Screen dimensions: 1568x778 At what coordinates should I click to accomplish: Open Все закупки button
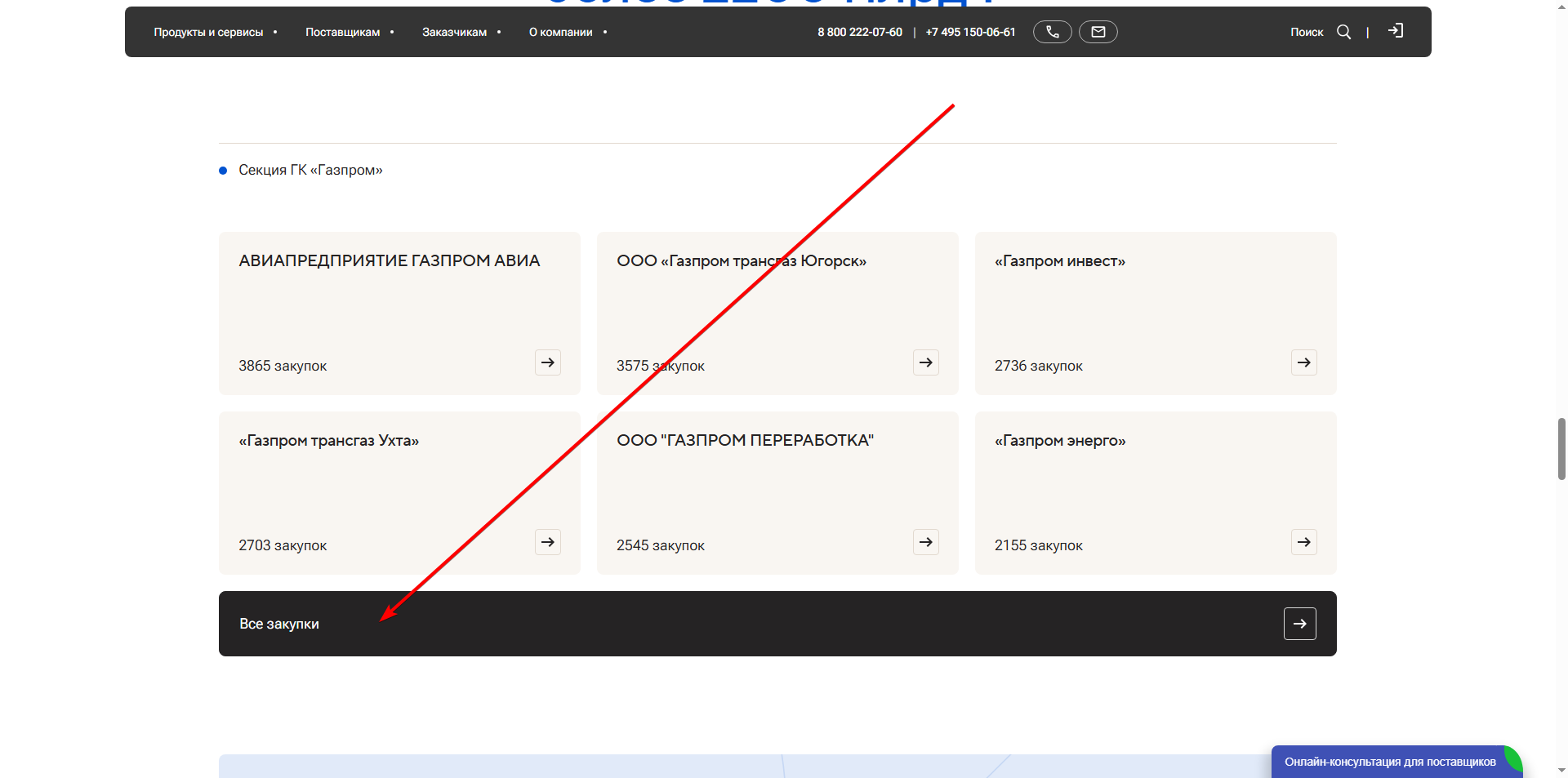tap(777, 624)
